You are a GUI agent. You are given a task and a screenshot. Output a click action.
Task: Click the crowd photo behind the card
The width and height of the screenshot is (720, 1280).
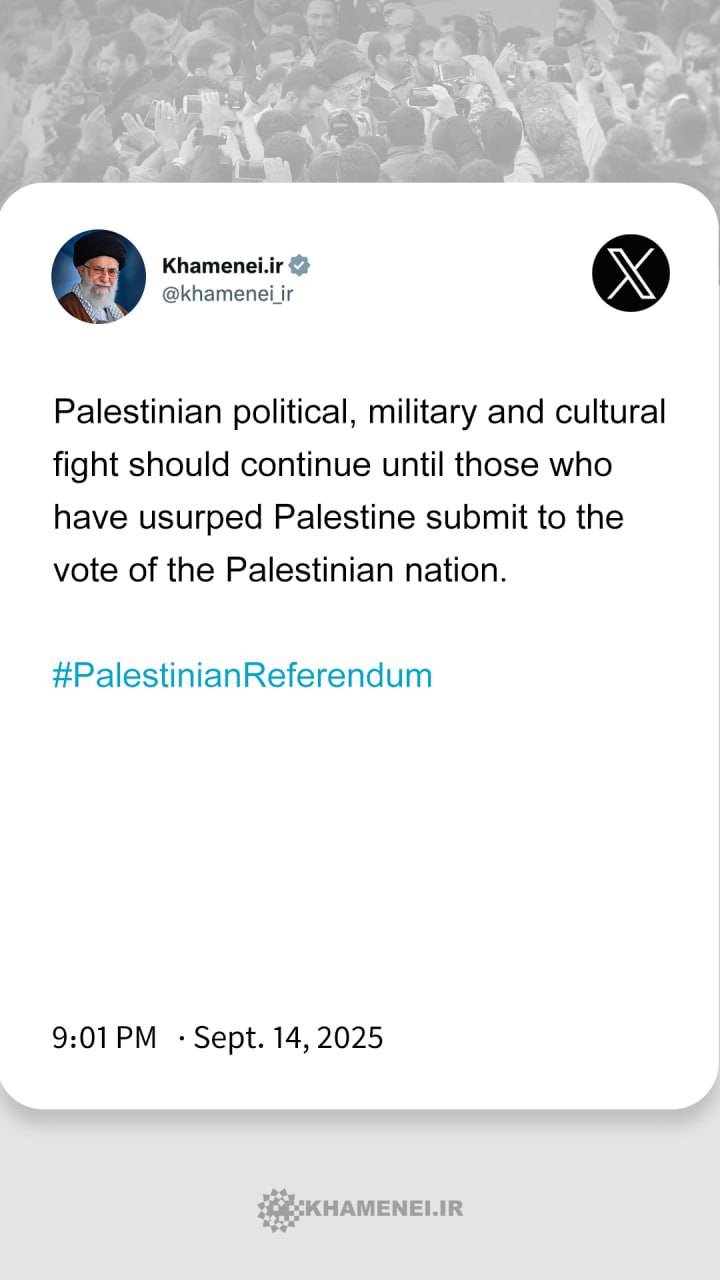(x=360, y=90)
